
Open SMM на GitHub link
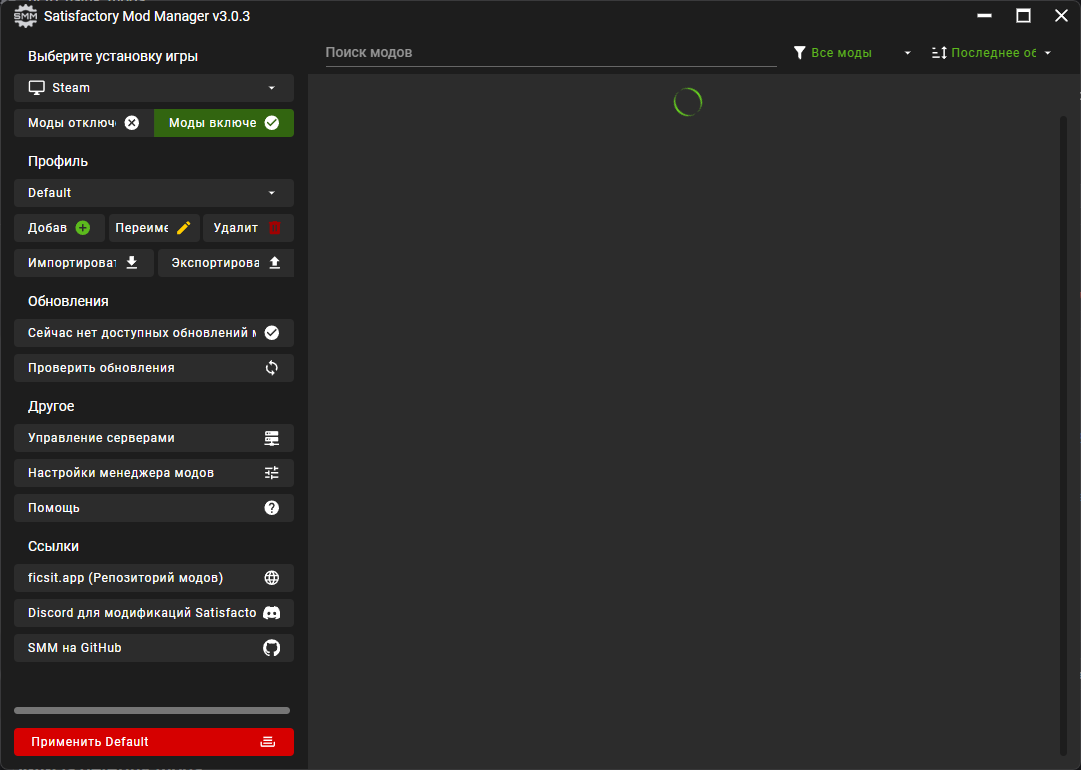(x=154, y=647)
